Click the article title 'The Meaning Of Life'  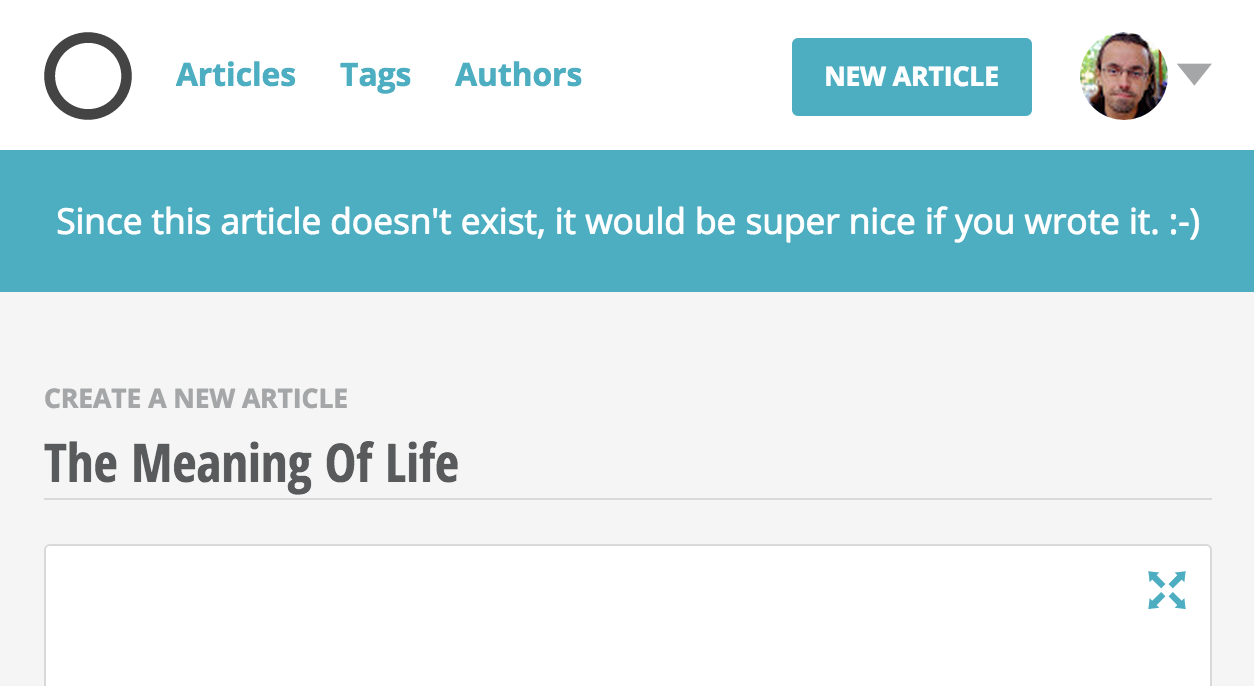(x=250, y=462)
